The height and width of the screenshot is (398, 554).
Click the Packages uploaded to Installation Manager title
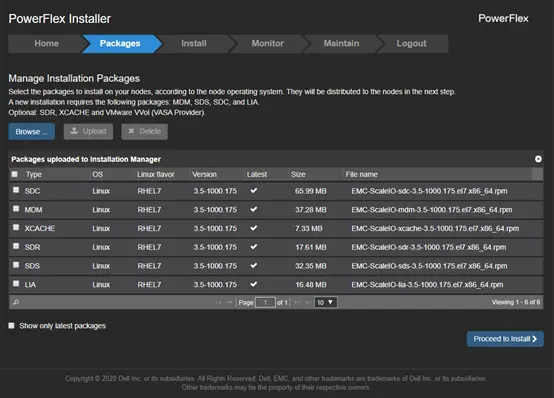(86, 159)
